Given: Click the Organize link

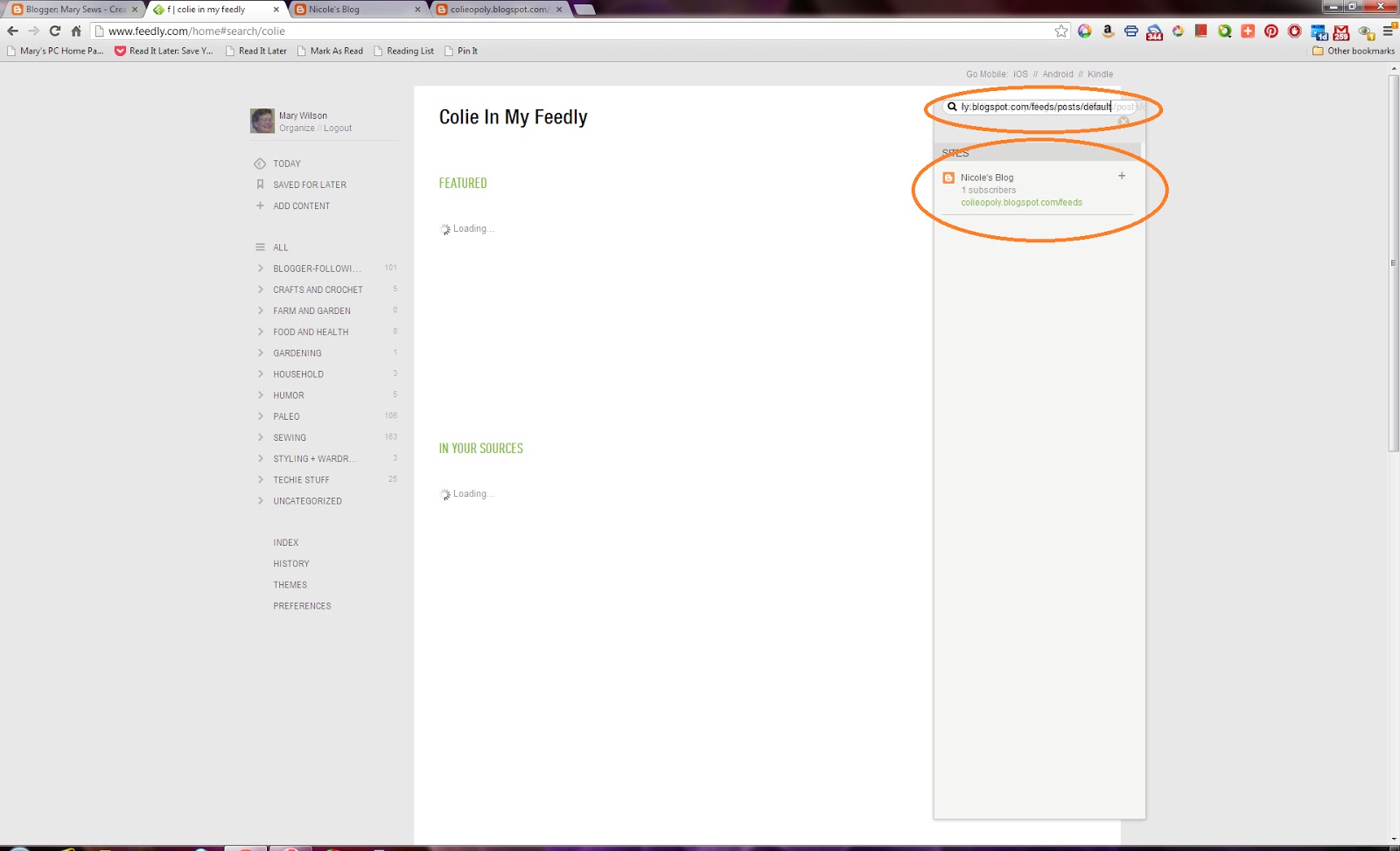Looking at the screenshot, I should coord(297,129).
